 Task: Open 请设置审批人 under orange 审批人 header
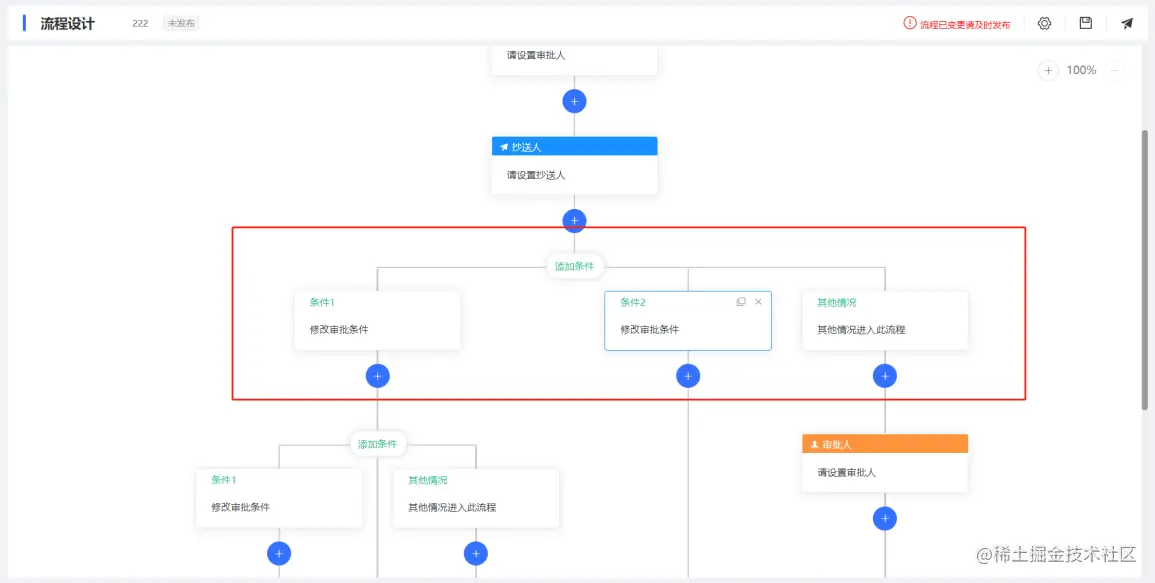[x=885, y=472]
